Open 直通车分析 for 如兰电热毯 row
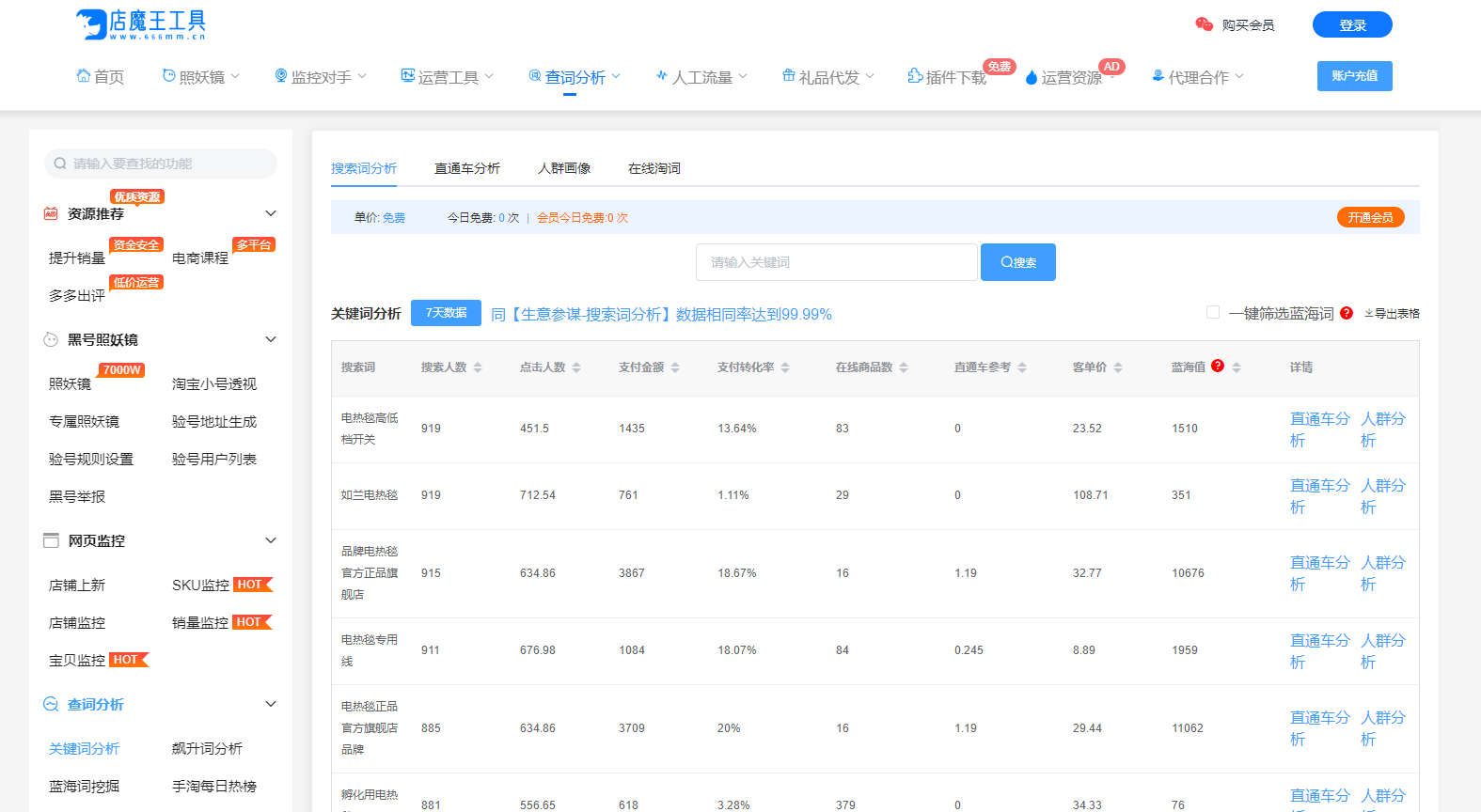Viewport: 1481px width, 812px height. tap(1320, 496)
